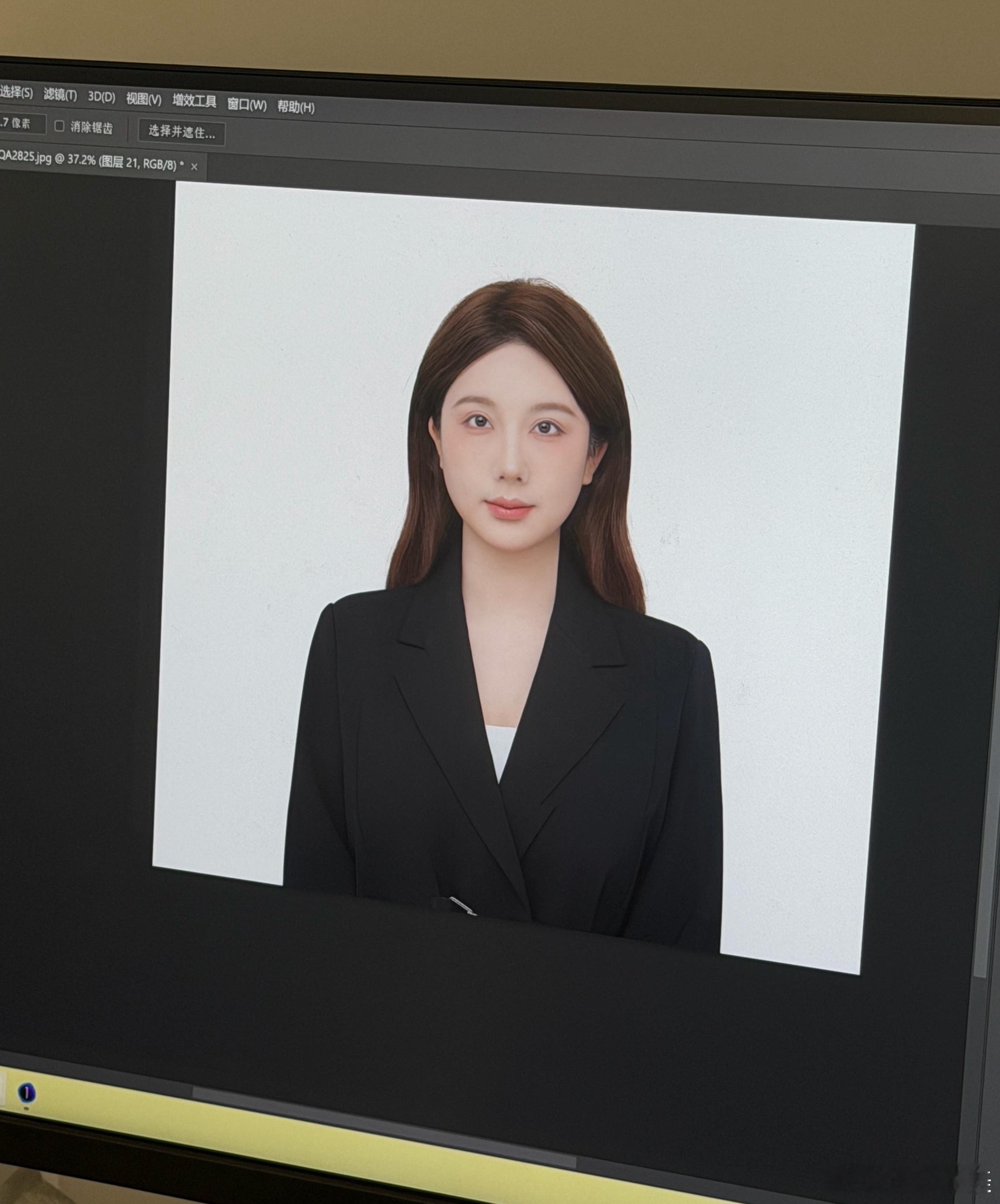This screenshot has height=1204, width=1000.
Task: Click the blue round taskbar app icon
Action: pyautogui.click(x=26, y=1093)
